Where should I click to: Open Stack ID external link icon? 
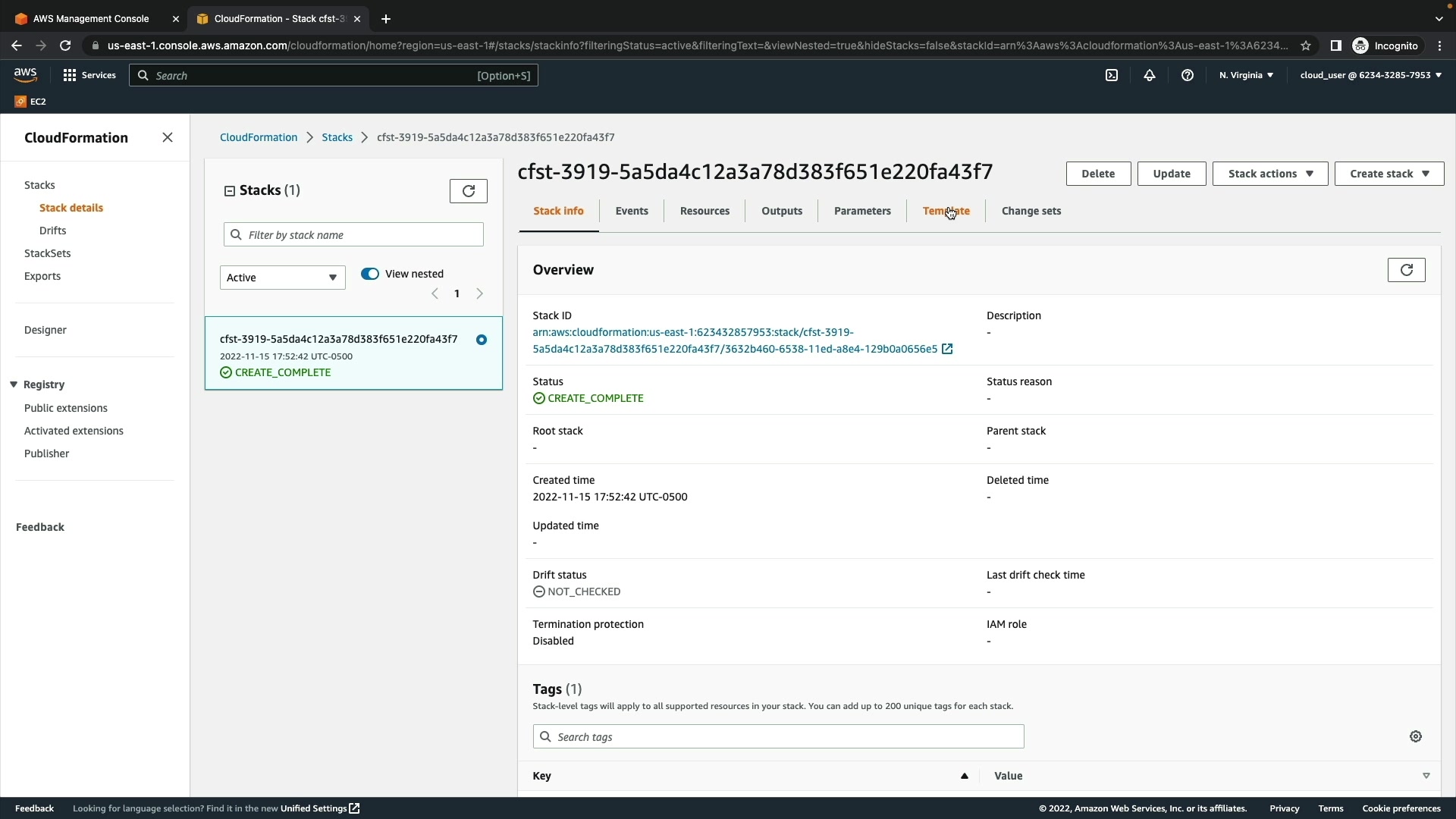pyautogui.click(x=947, y=349)
